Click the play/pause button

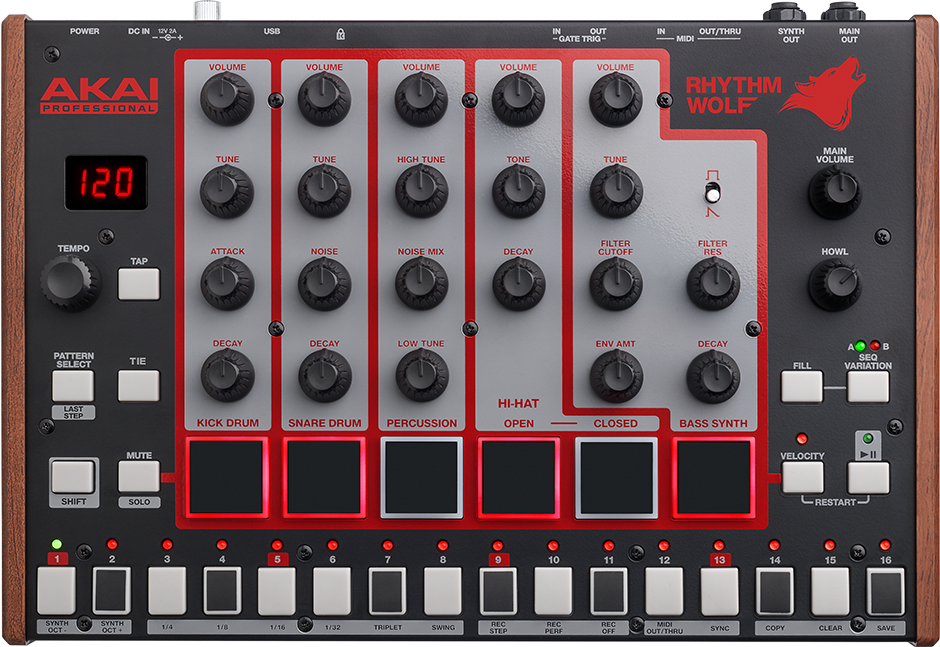868,478
